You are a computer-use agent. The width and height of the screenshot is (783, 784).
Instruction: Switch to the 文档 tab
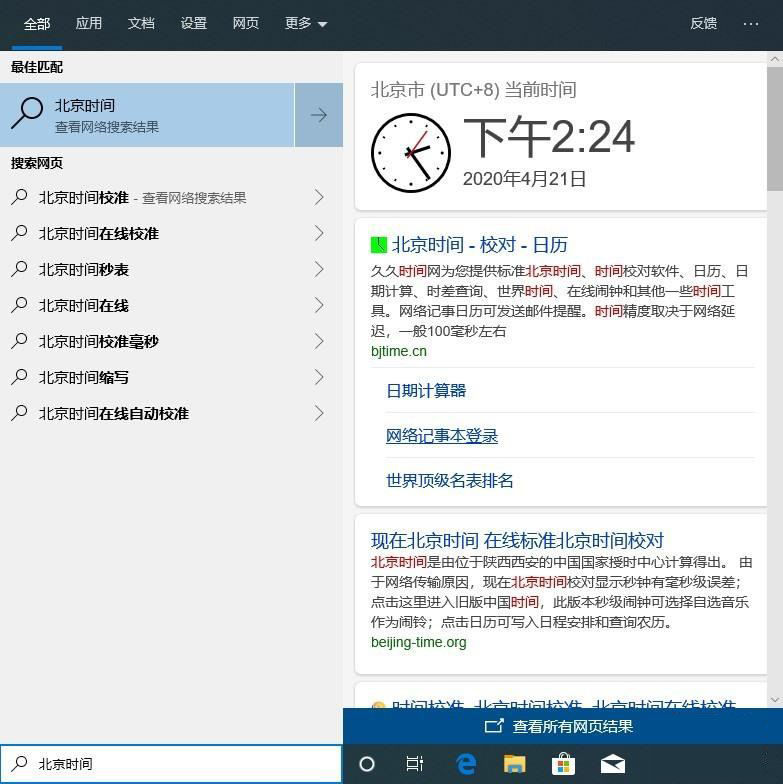pyautogui.click(x=141, y=24)
